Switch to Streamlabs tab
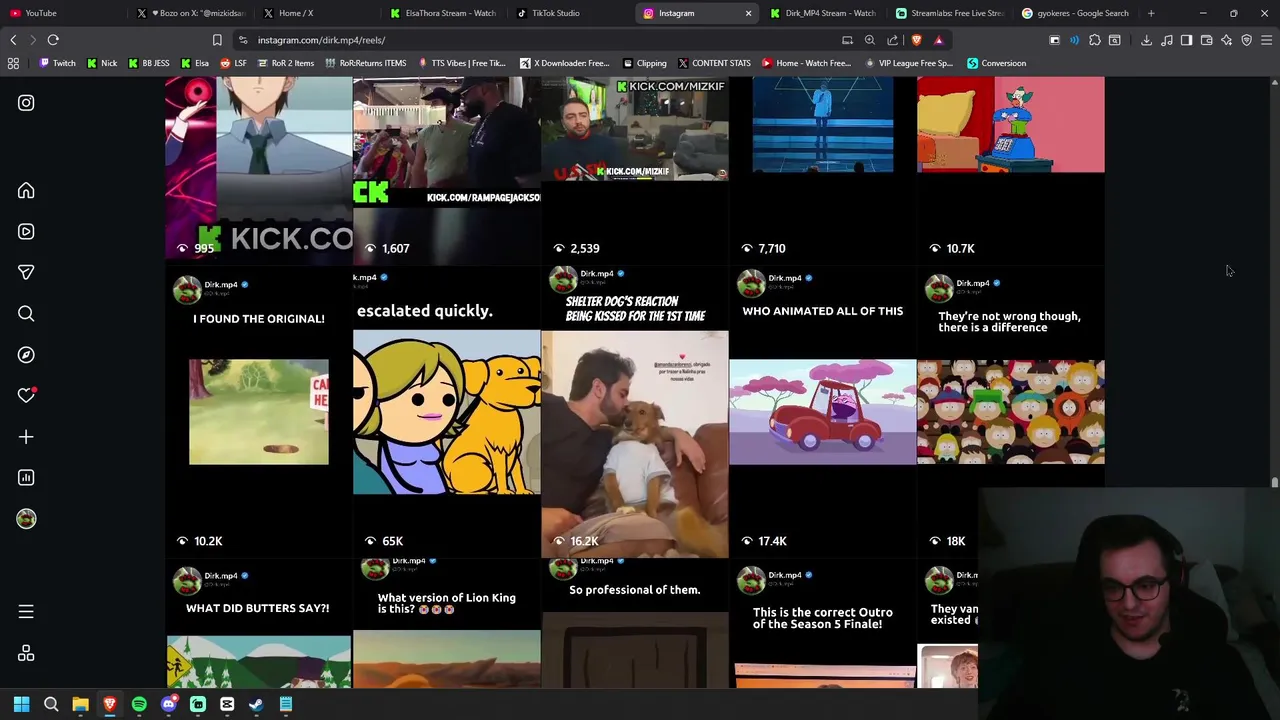The width and height of the screenshot is (1280, 720). click(x=948, y=13)
